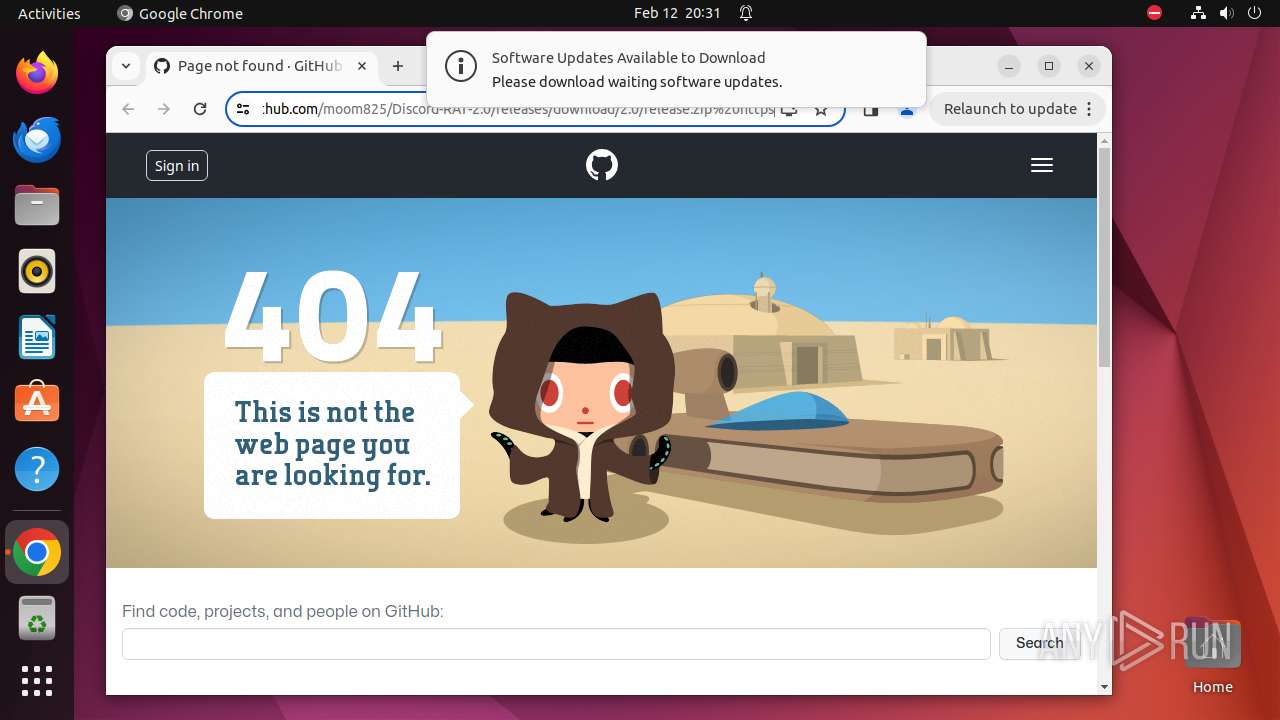Go back to previous page
Image resolution: width=1280 pixels, height=720 pixels.
128,109
